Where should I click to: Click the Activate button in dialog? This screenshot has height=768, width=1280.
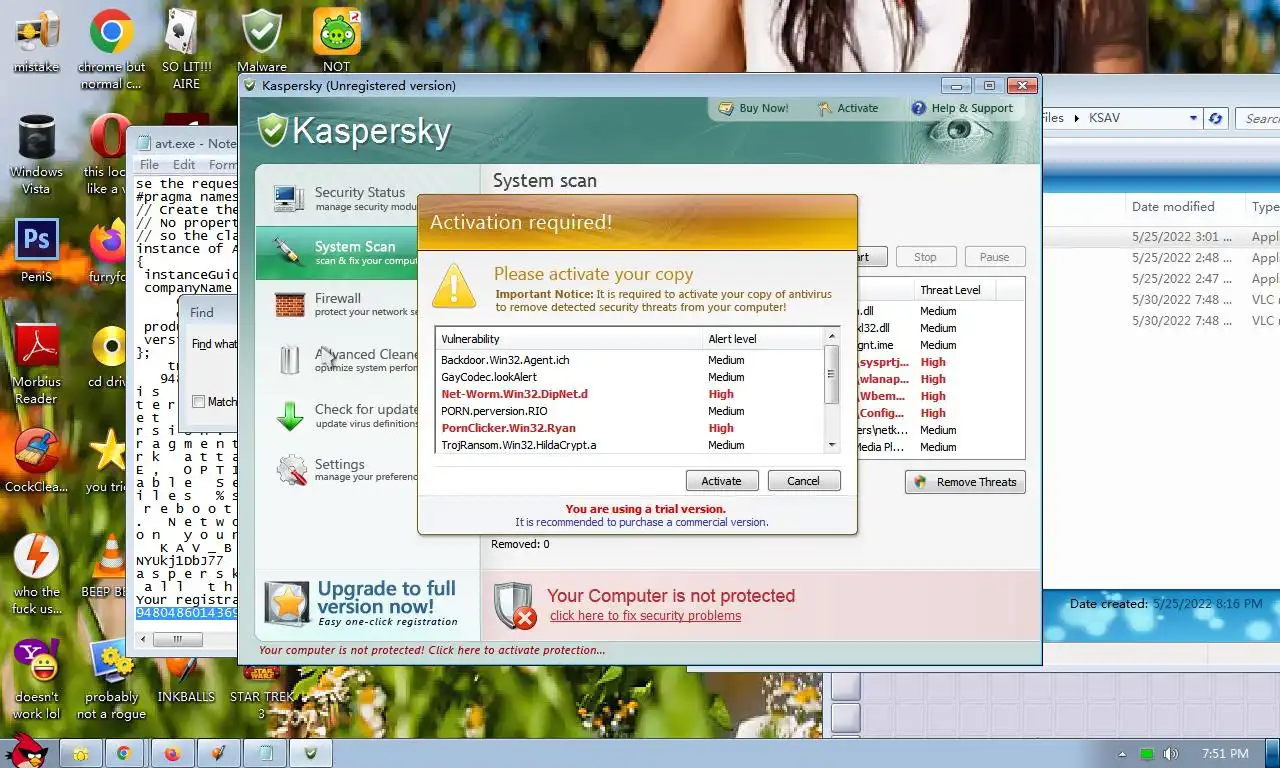(722, 481)
